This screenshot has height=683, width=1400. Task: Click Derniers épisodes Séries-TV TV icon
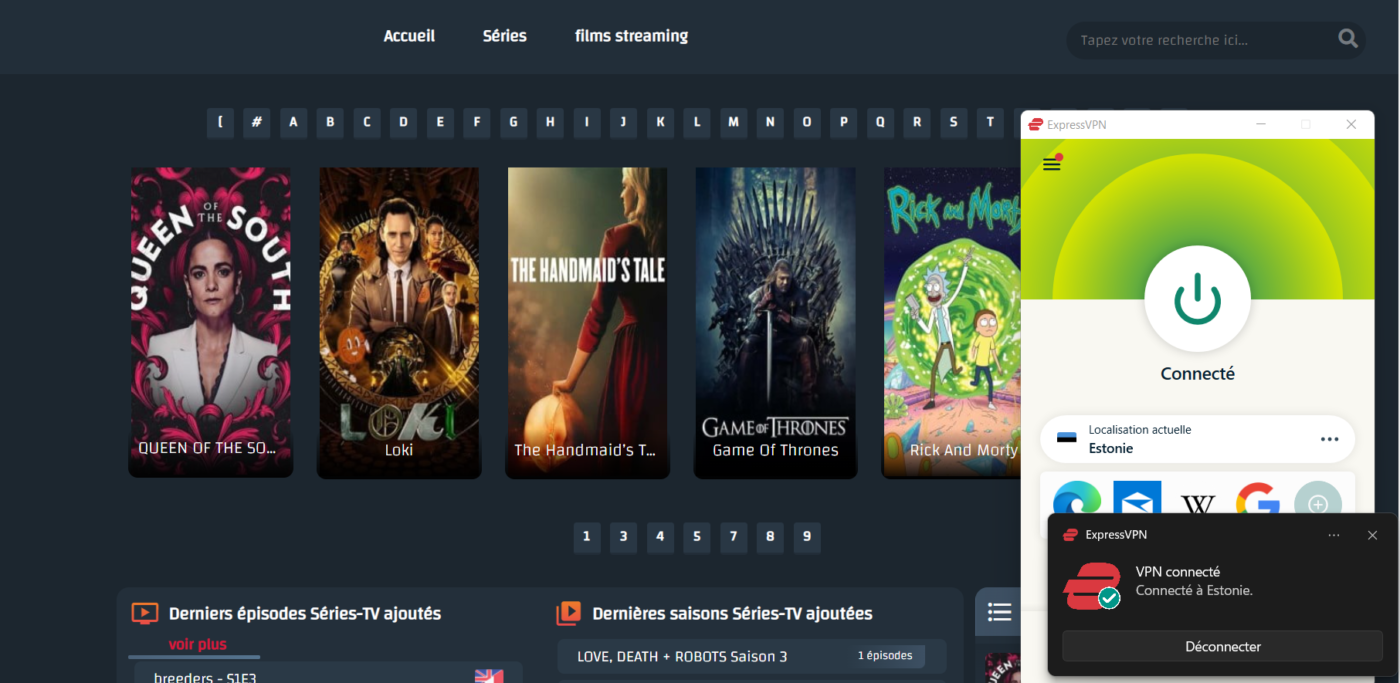[x=145, y=613]
